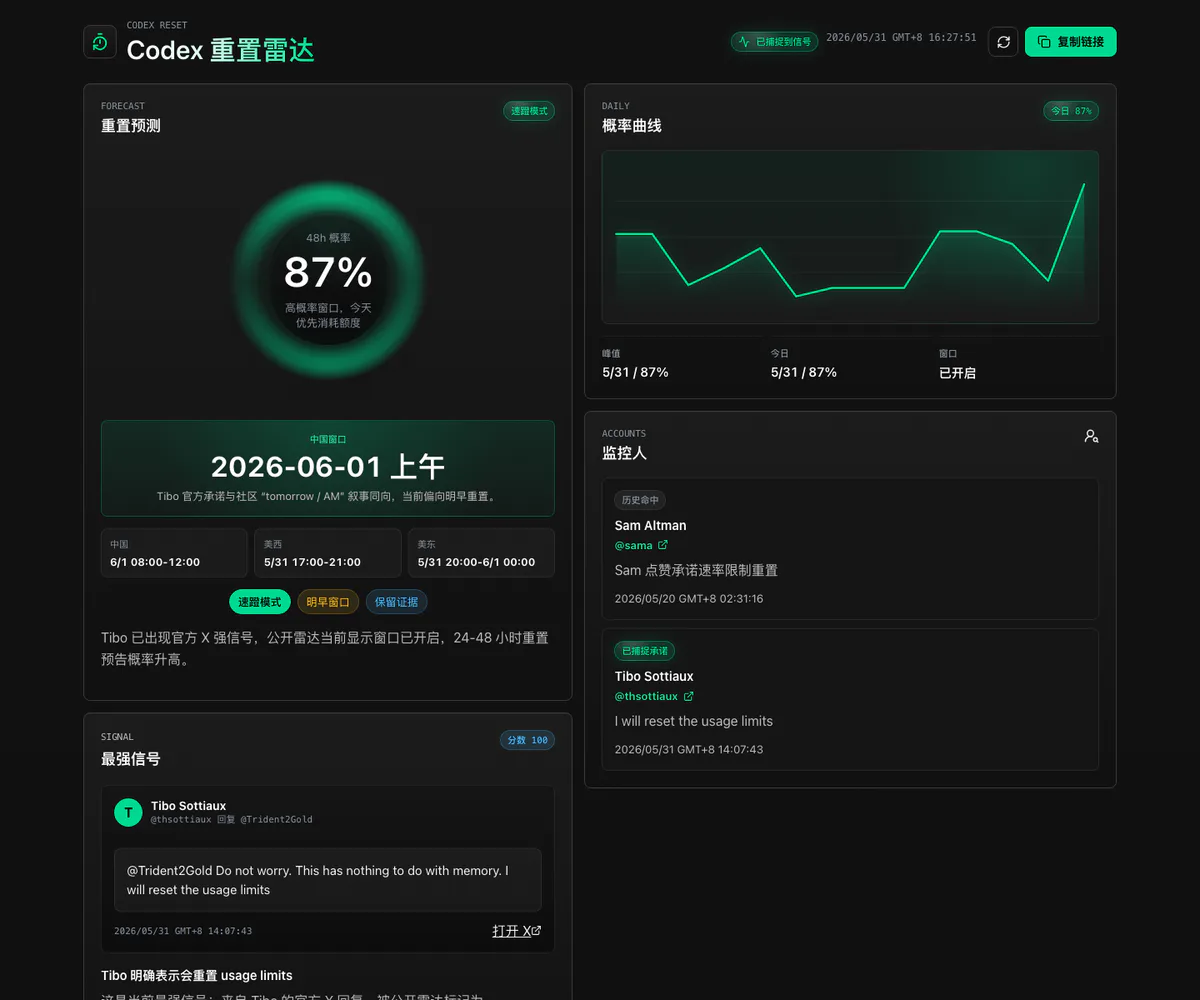Click the 历史命中 badge on Sam Altman card
1200x1000 pixels.
640,500
